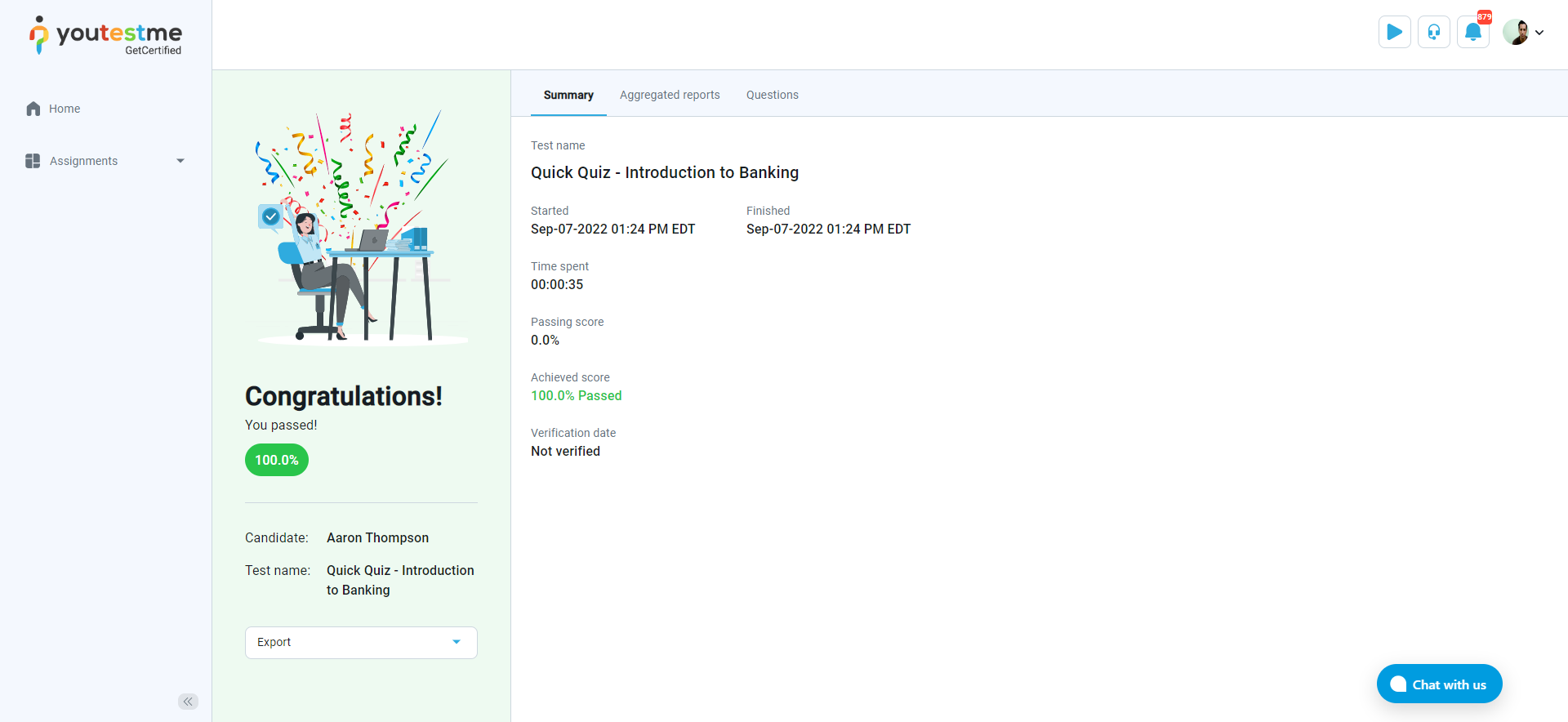
Task: Click candidate name Aaron Thompson
Action: 377,537
